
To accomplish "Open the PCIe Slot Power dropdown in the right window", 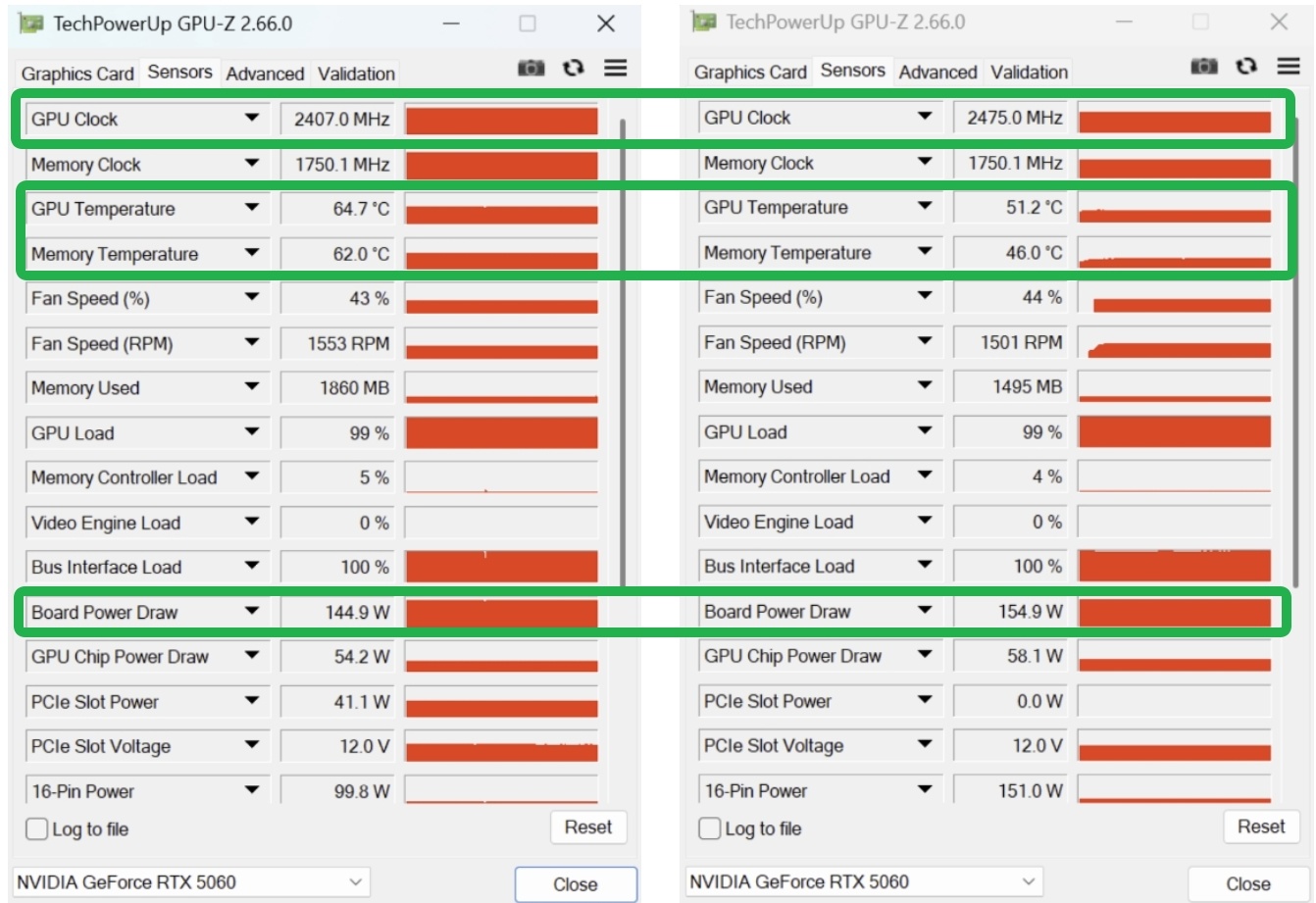I will pyautogui.click(x=925, y=701).
